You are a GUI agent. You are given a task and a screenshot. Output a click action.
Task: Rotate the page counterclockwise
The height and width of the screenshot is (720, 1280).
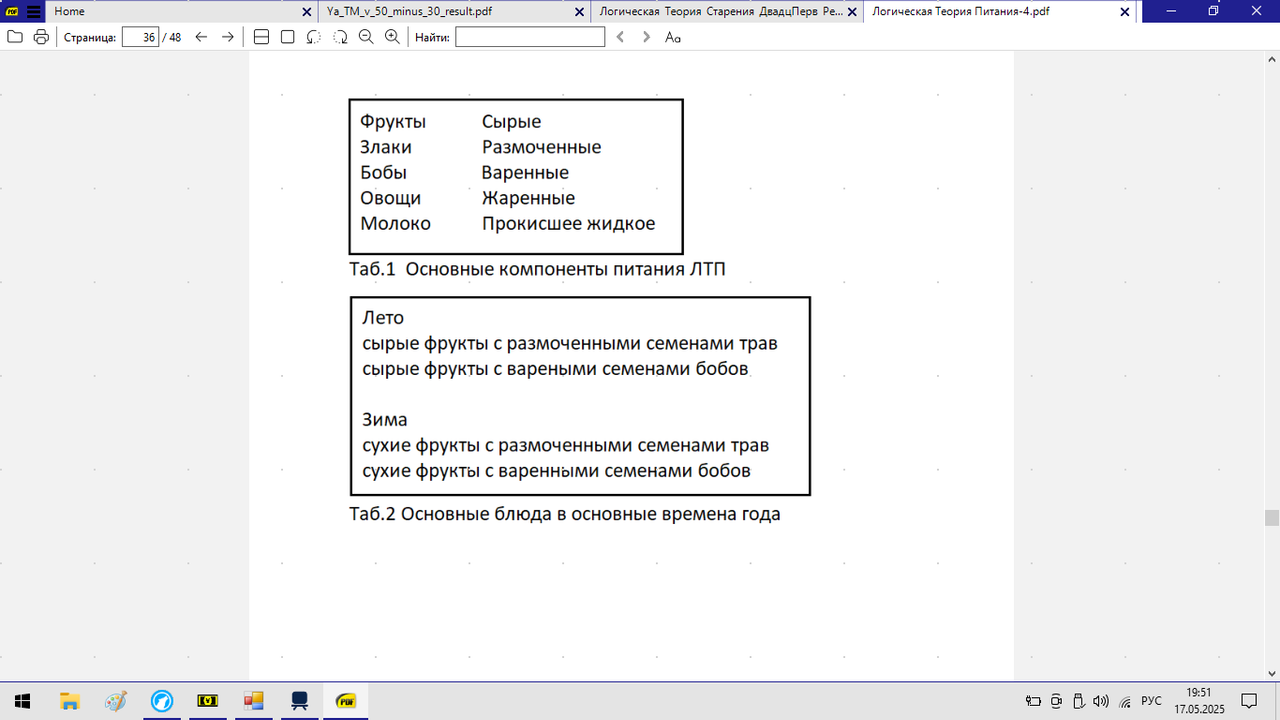[x=313, y=37]
